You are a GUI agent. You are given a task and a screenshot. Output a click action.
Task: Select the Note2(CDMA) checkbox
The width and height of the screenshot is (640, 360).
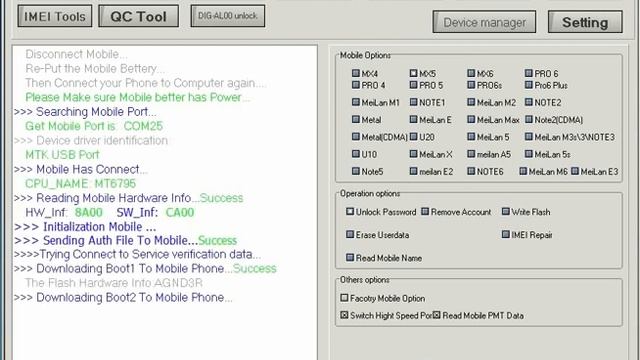[529, 119]
